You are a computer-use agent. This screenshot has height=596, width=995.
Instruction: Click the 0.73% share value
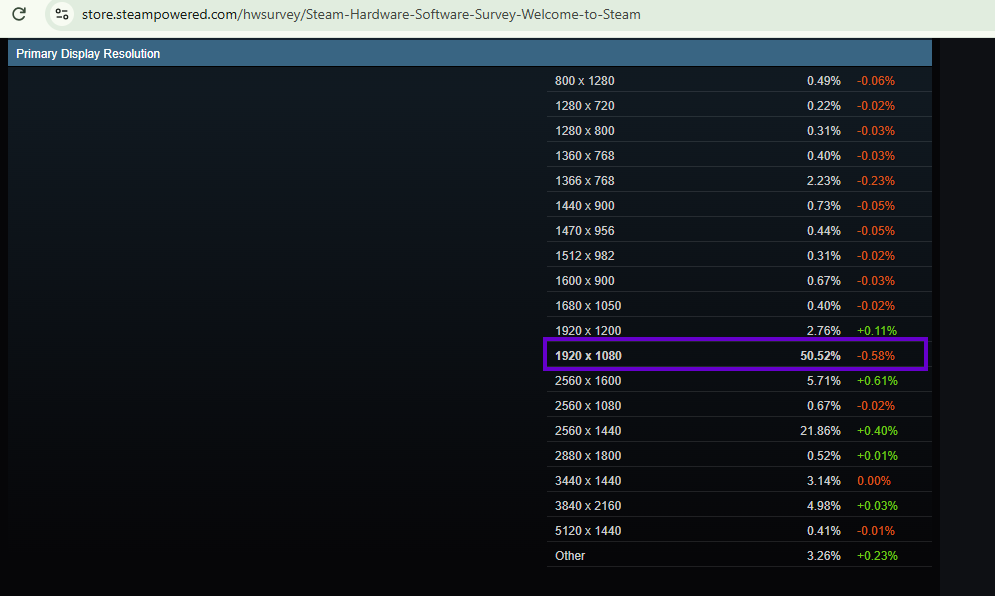pos(824,206)
